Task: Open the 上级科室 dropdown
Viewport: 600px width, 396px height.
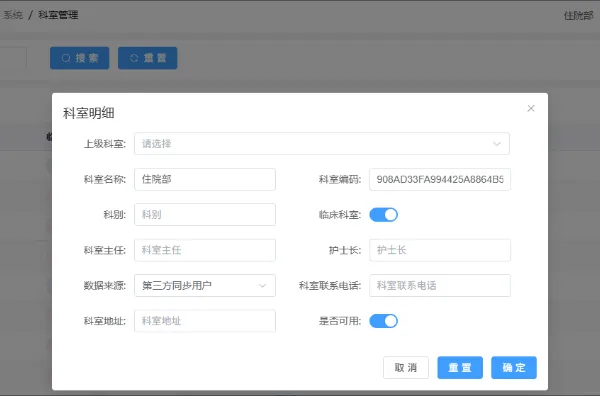Action: [322, 143]
